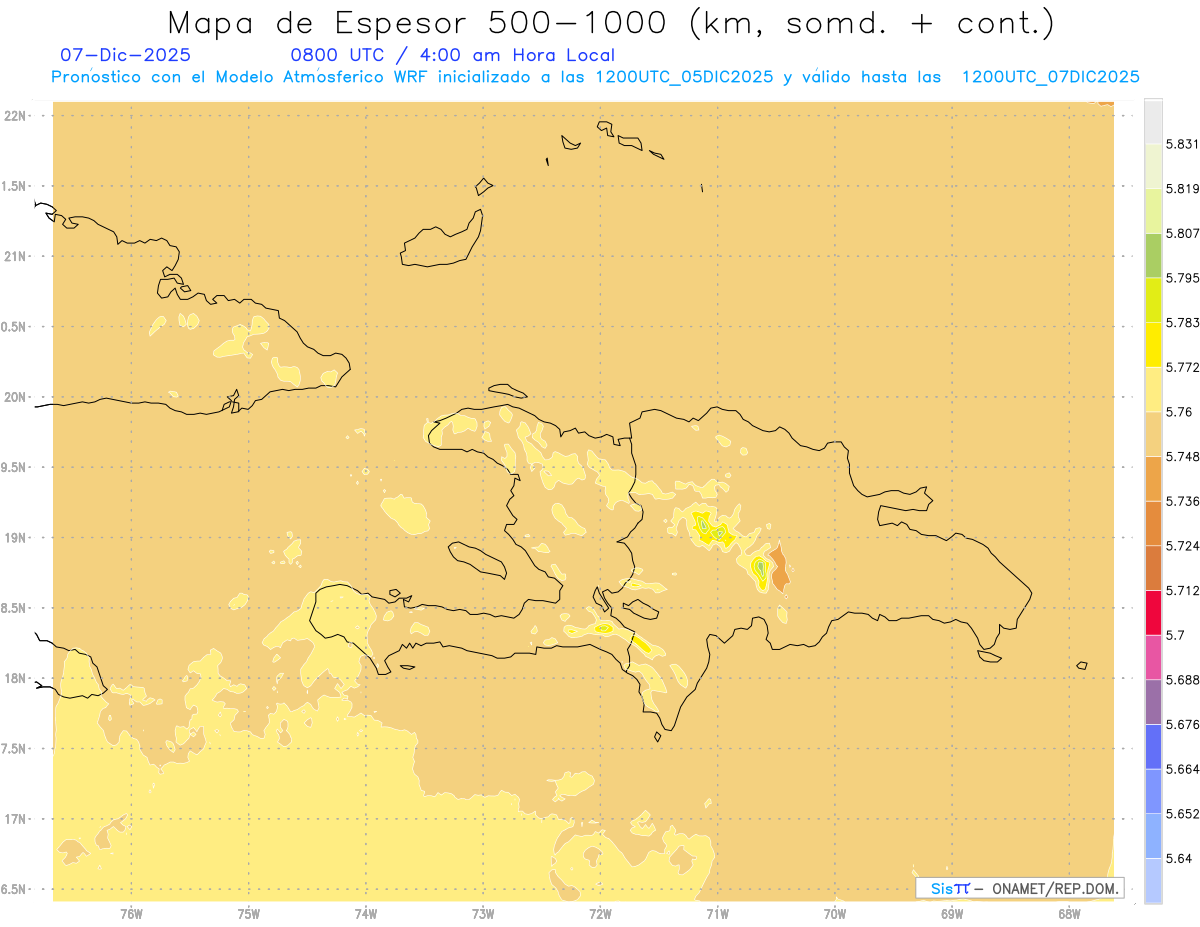Select the '5.795' legend value
This screenshot has width=1200, height=927.
[1182, 278]
